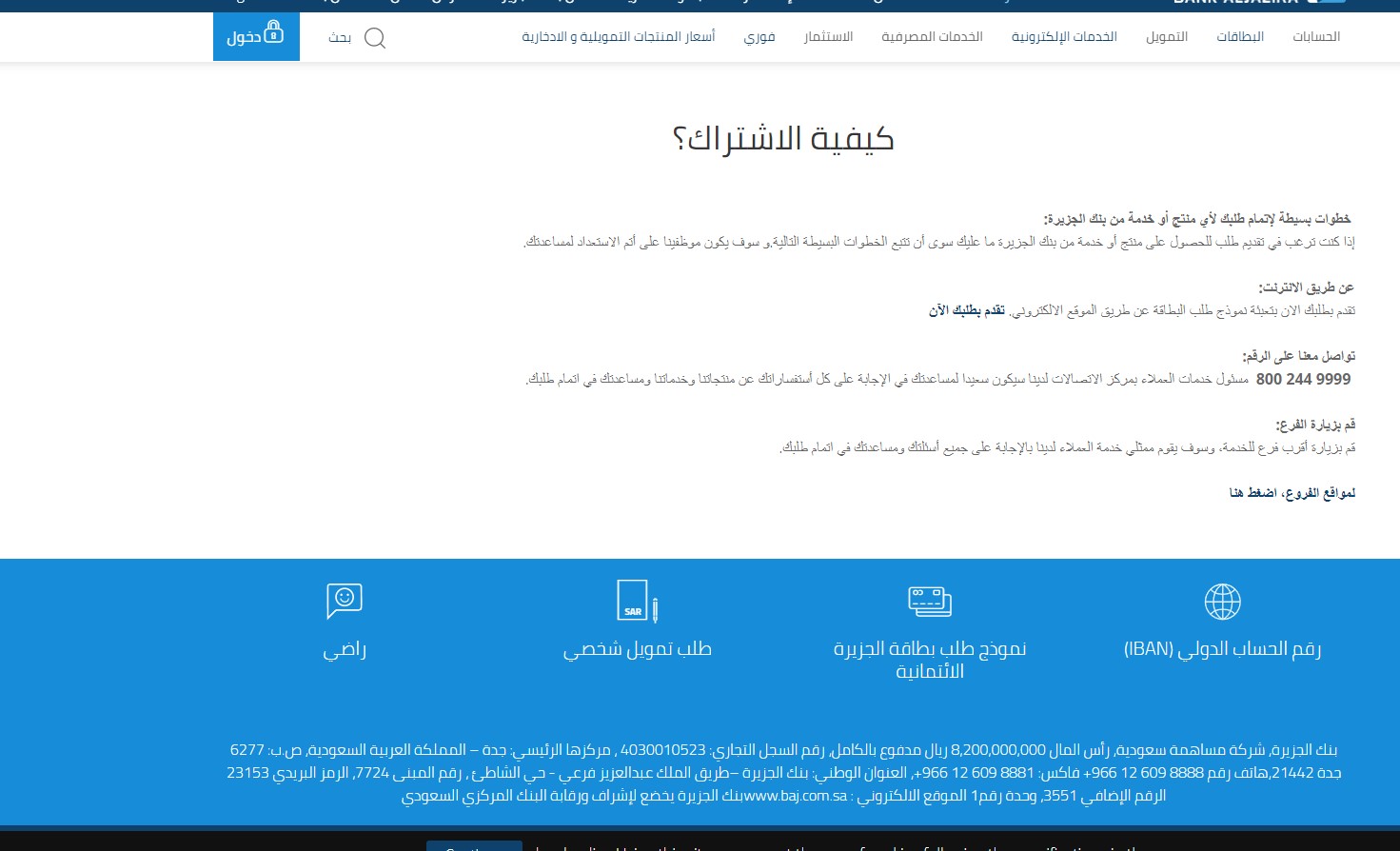Image resolution: width=1400 pixels, height=851 pixels.
Task: Open رقم الحساب الدولي (IBAN) link
Action: [1222, 649]
